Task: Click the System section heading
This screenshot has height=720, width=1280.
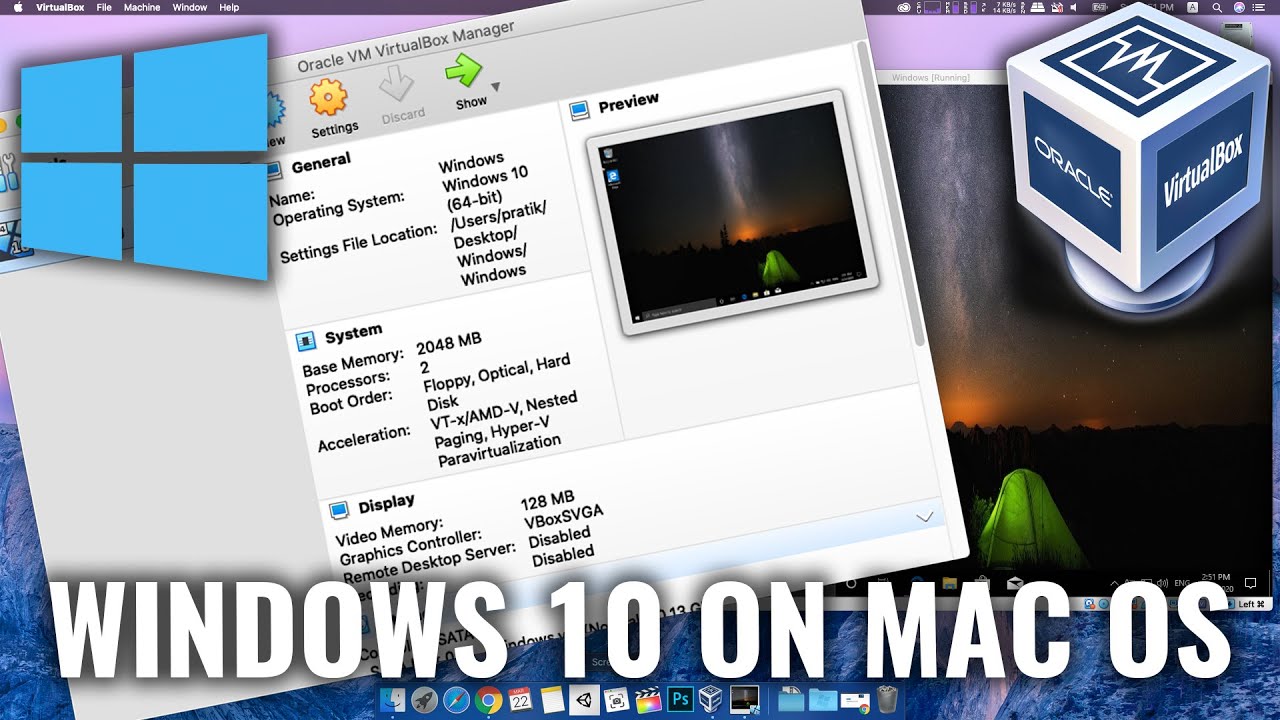Action: (x=353, y=332)
